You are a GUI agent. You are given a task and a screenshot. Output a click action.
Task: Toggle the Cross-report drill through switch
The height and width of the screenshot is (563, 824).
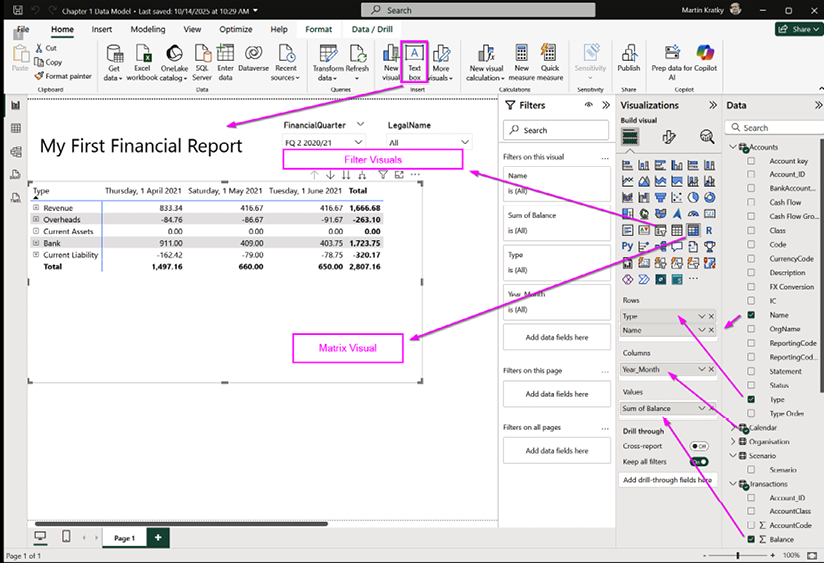tap(698, 446)
